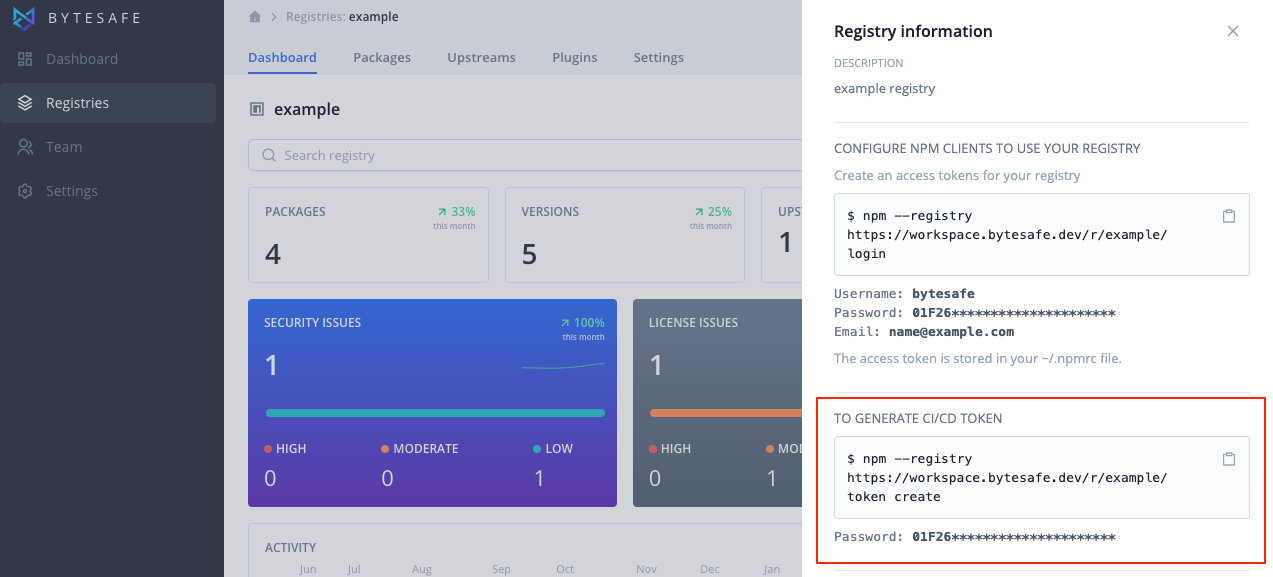Click the LOW count in Security Issues

click(x=538, y=479)
